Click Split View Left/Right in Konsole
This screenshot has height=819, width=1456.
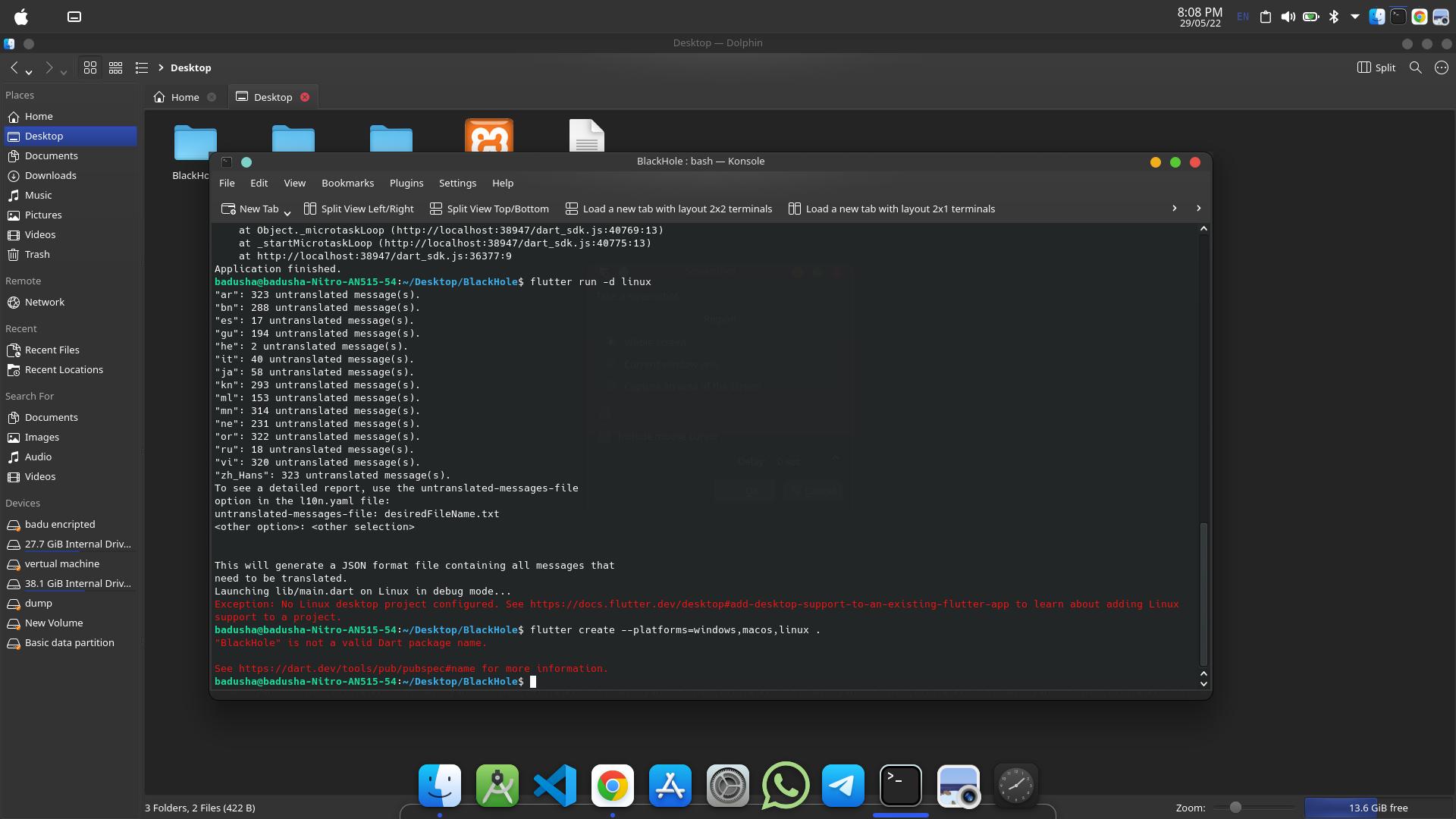click(x=359, y=209)
